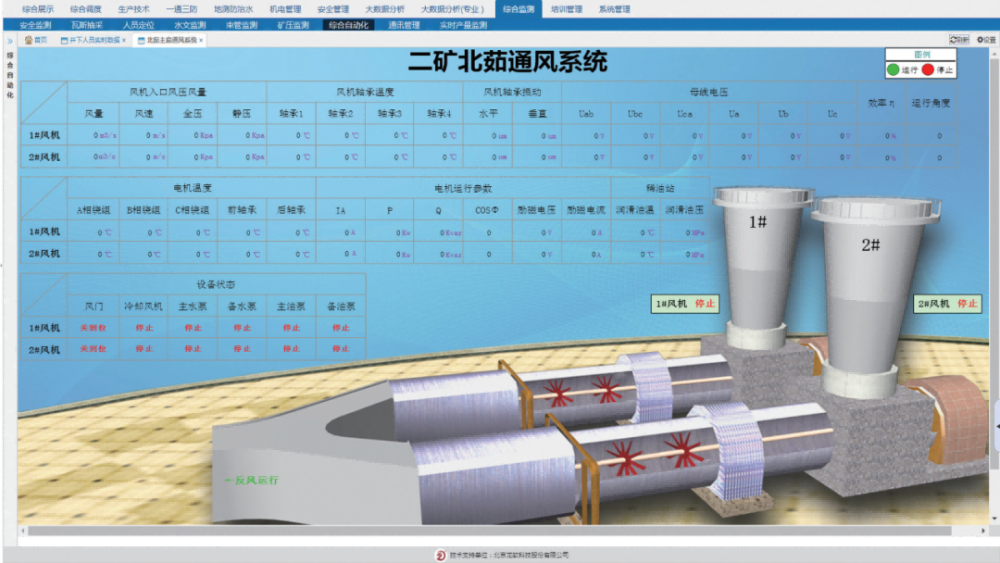This screenshot has width=1000, height=563.
Task: Click the 反风运行 label
Action: click(x=252, y=480)
